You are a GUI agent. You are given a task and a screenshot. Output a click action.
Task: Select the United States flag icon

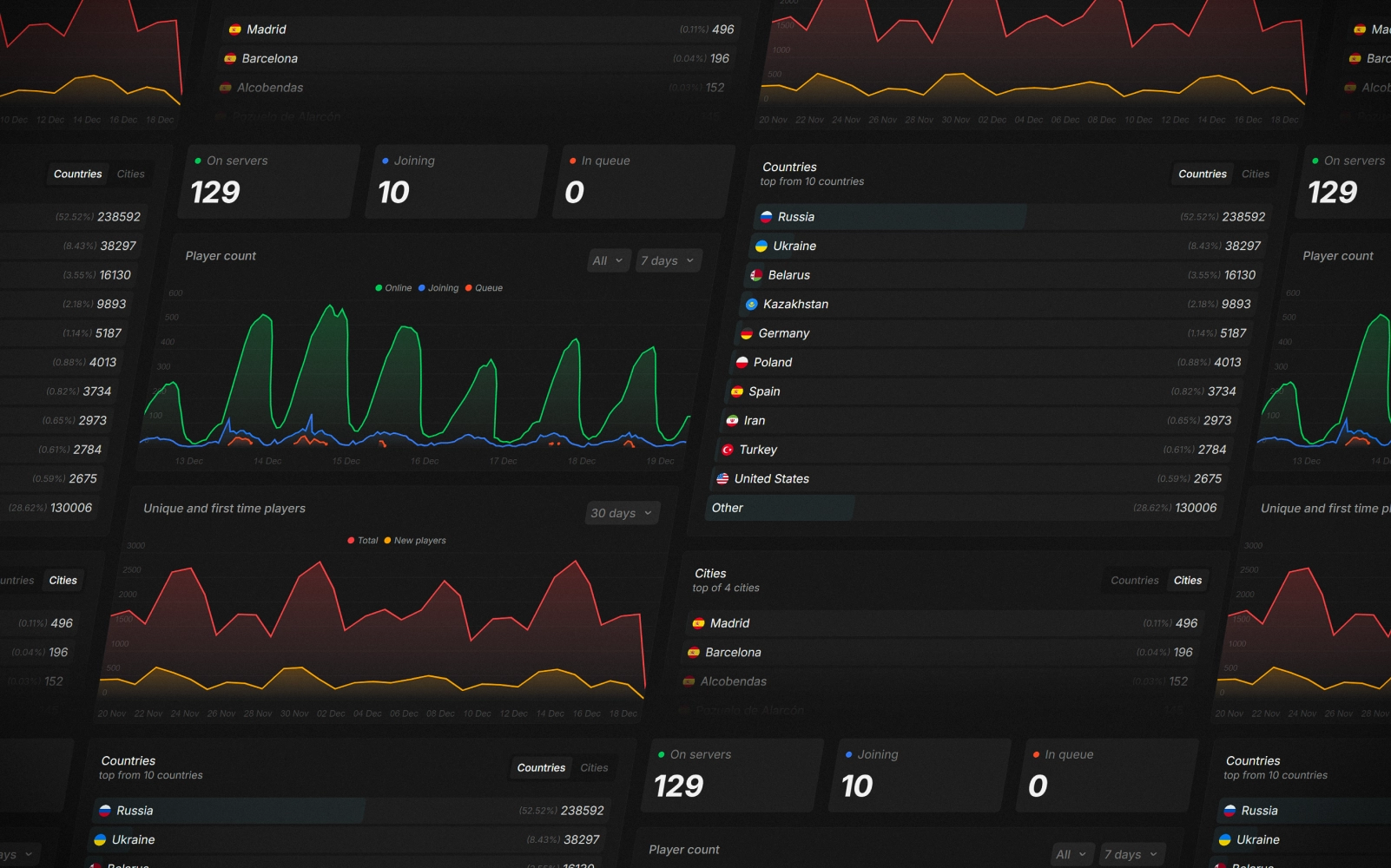pos(722,478)
